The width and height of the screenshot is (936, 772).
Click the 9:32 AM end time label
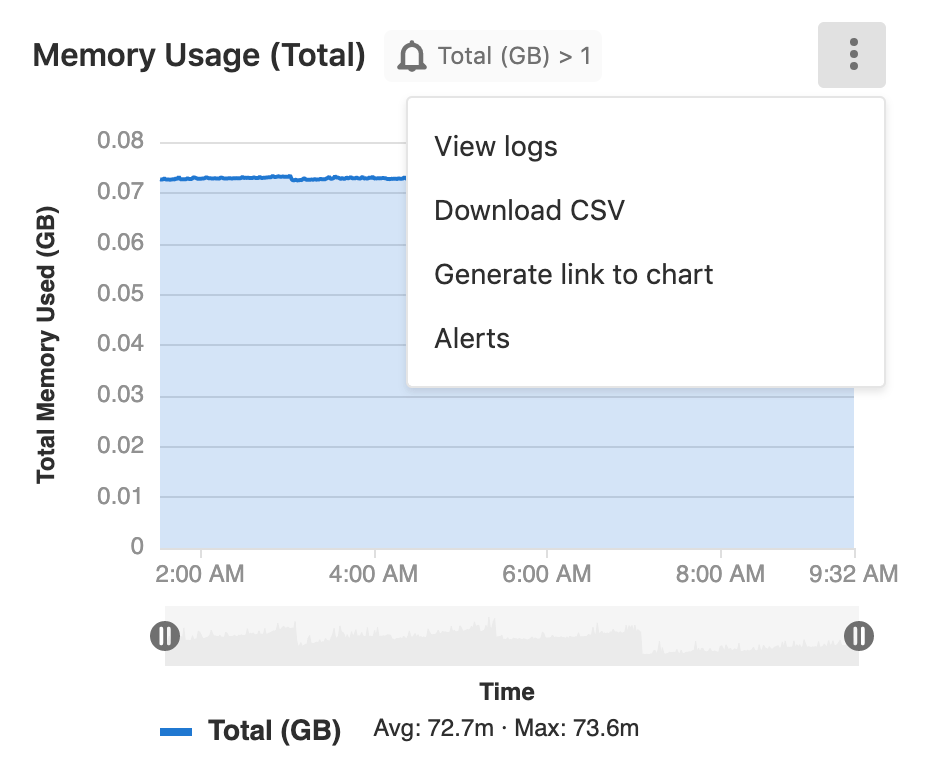click(x=854, y=574)
